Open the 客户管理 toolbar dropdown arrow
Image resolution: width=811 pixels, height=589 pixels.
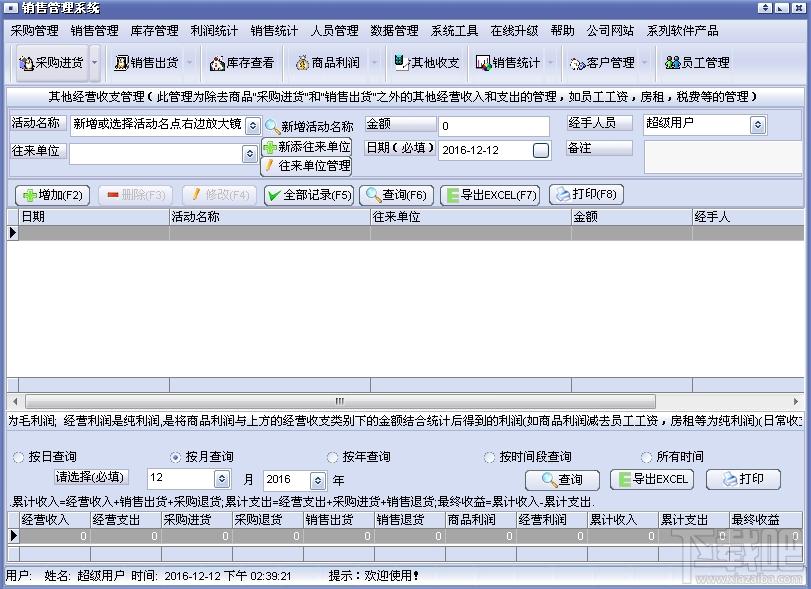(x=644, y=63)
